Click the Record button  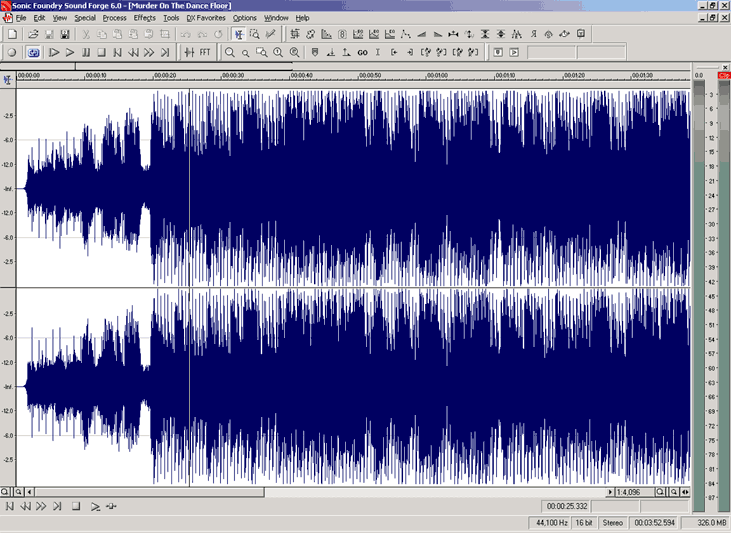point(12,53)
